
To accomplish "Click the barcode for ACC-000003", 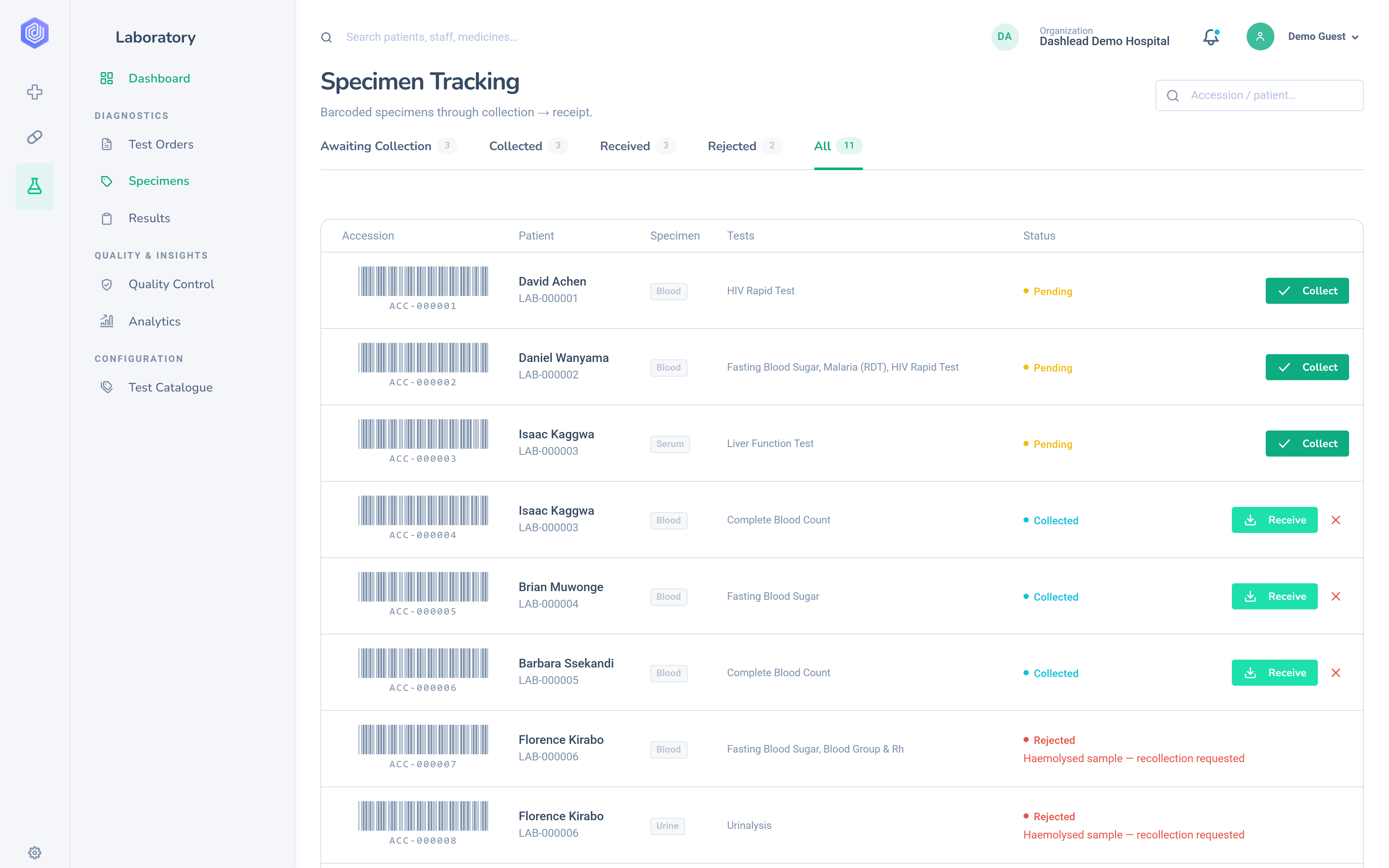I will point(423,434).
